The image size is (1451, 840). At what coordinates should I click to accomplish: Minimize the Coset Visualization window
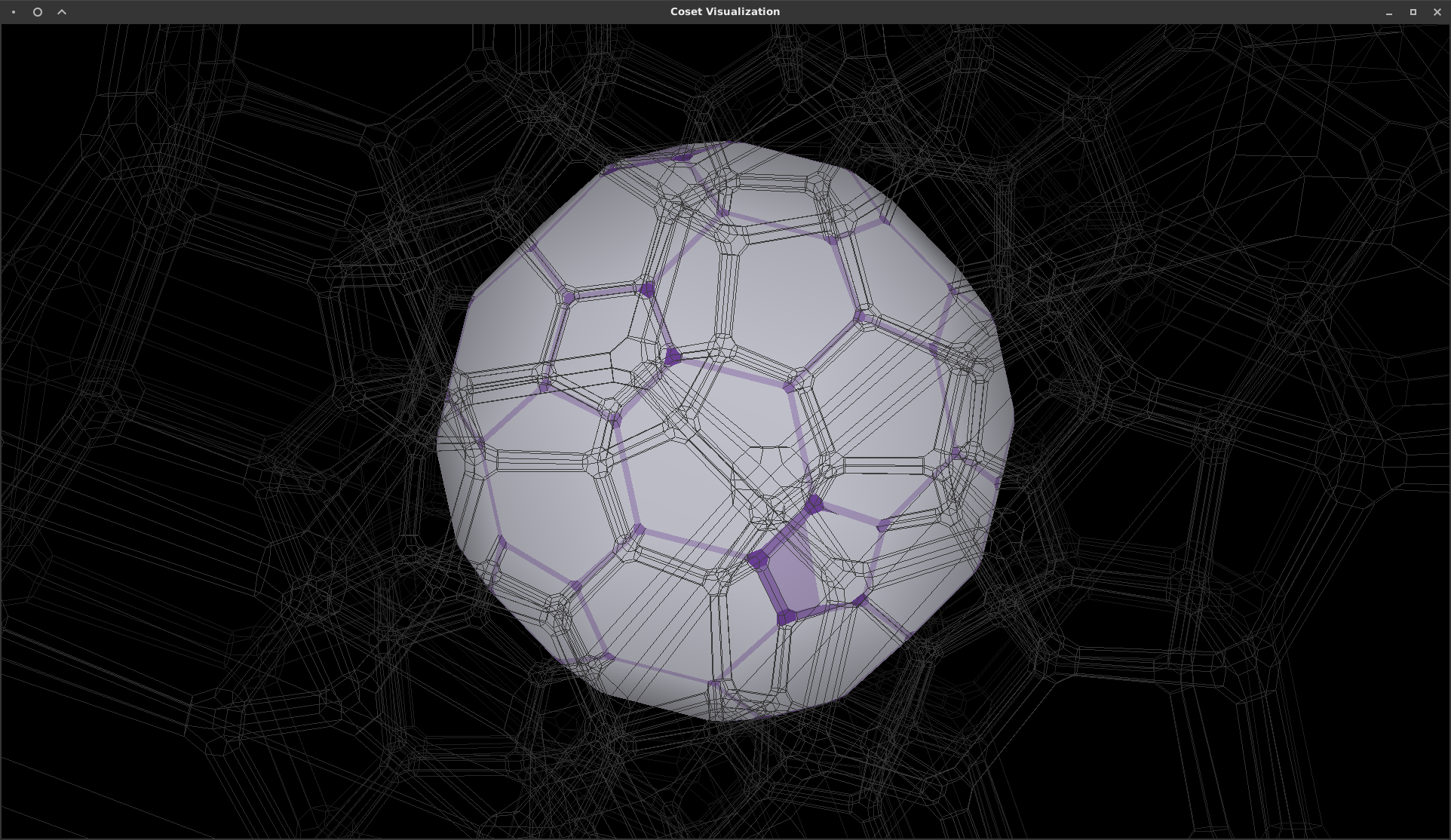click(1388, 12)
